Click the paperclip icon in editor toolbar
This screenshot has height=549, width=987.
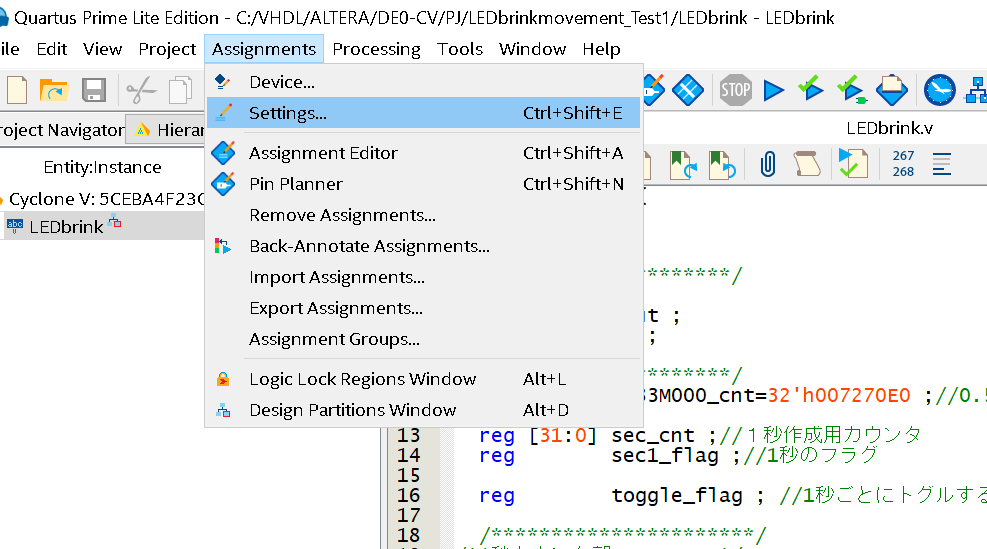(x=768, y=164)
